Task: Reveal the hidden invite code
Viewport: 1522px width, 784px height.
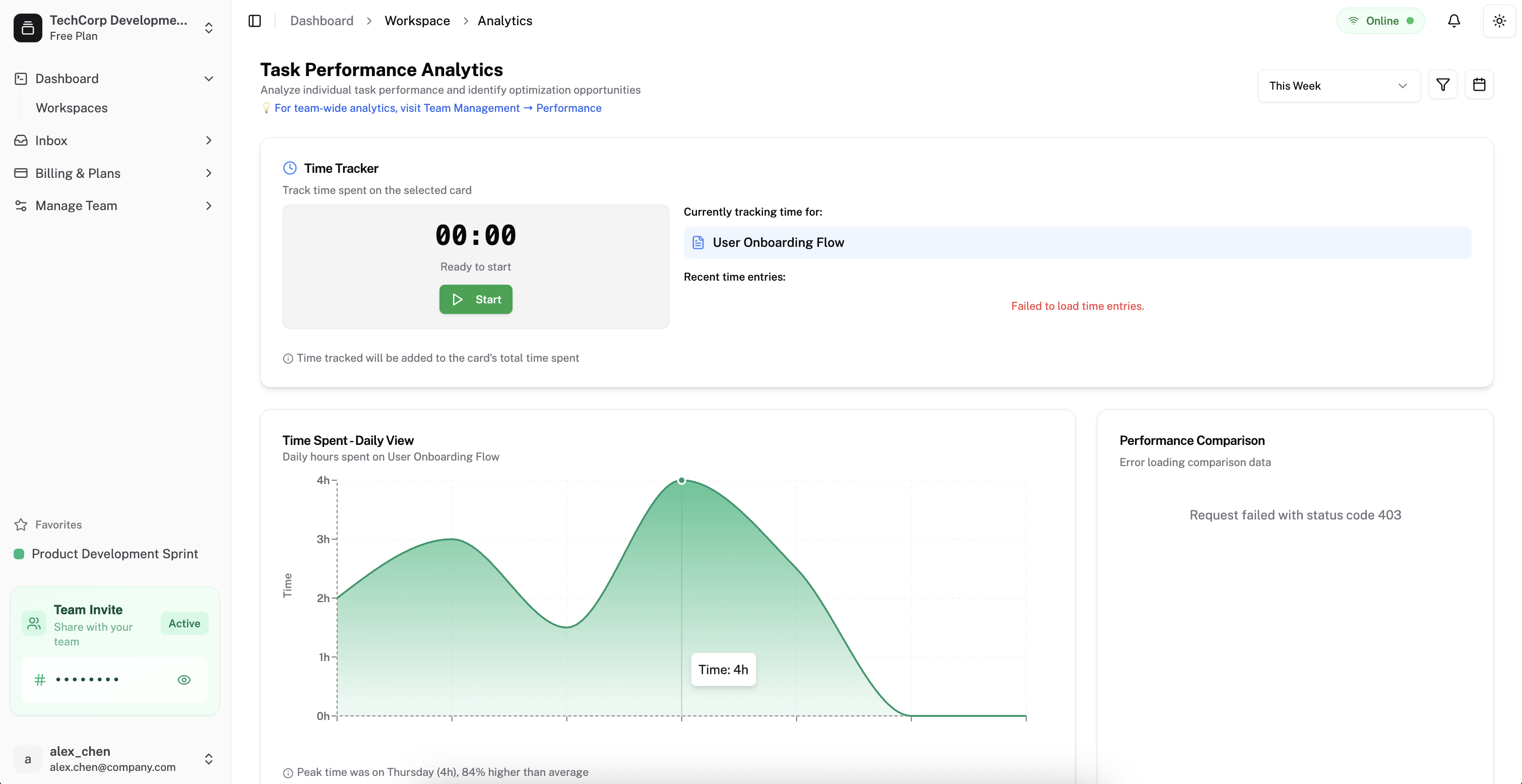Action: (184, 679)
